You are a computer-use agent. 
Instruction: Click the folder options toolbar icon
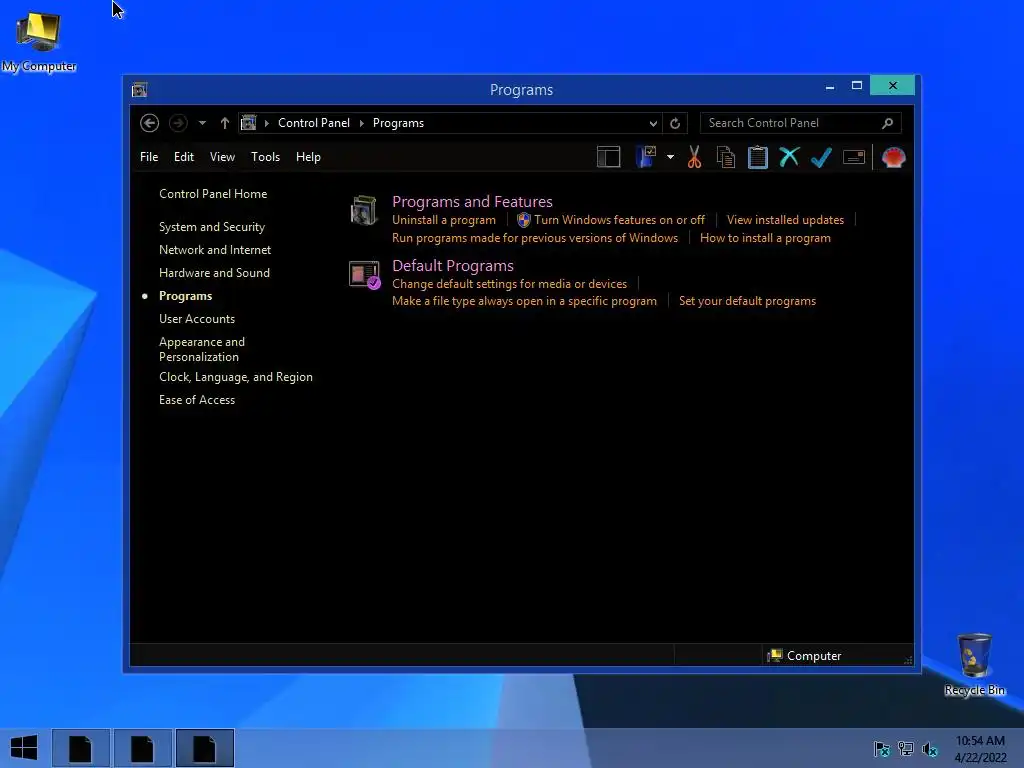pos(646,157)
